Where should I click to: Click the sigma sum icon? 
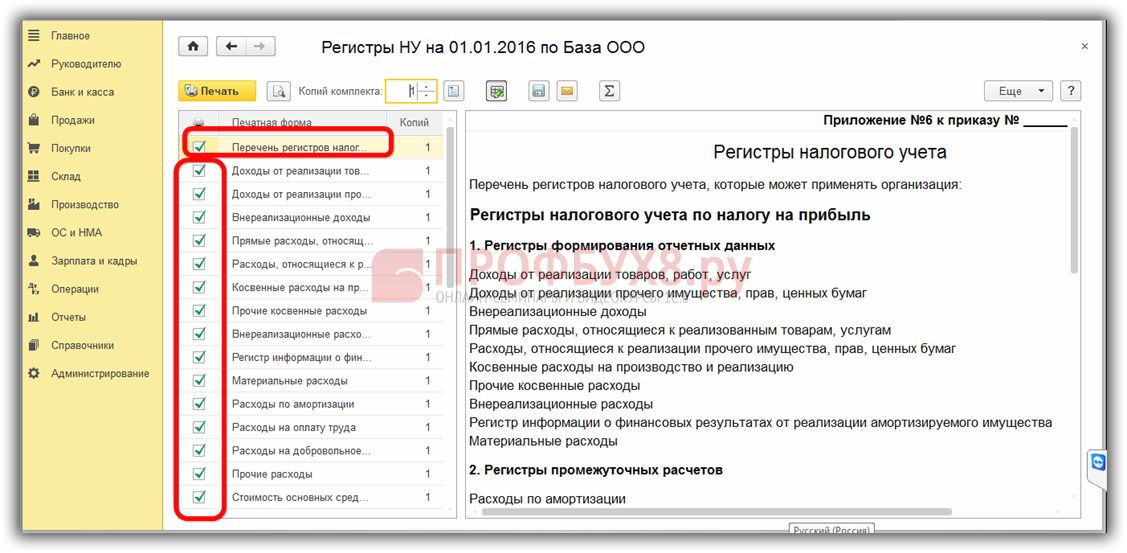click(608, 91)
